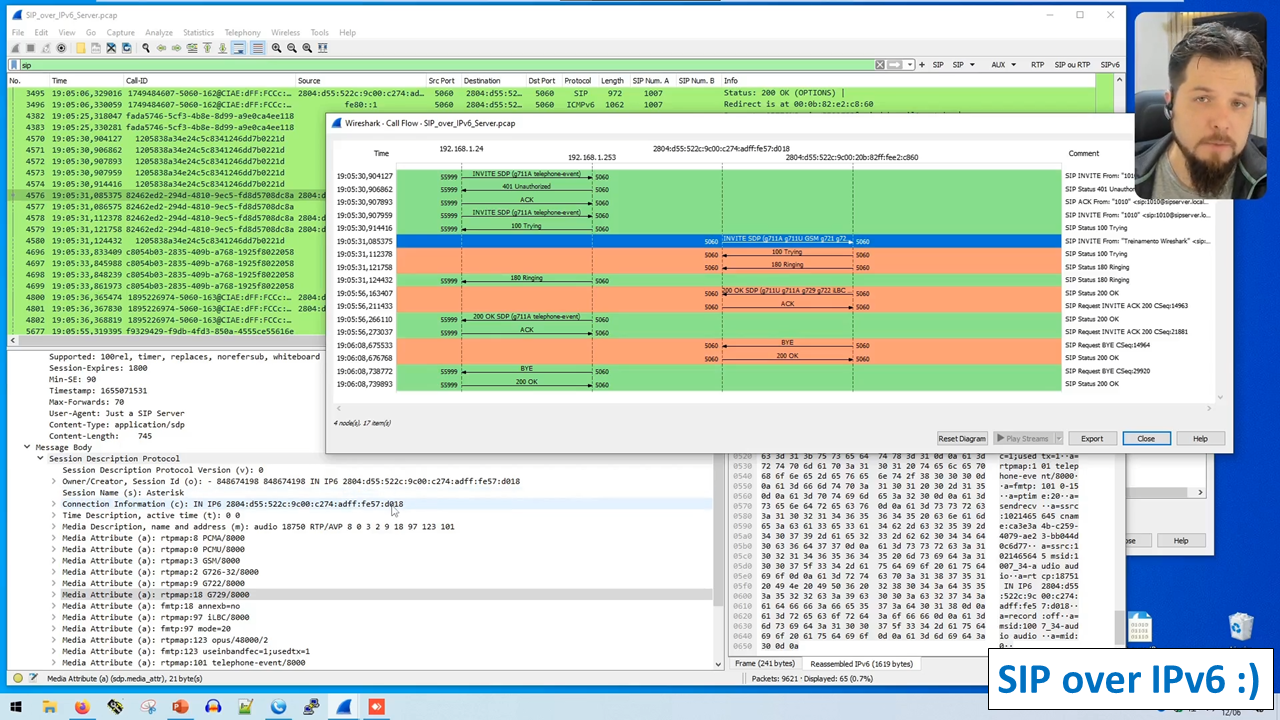
Task: Toggle auto-scroll during live capture
Action: point(238,48)
